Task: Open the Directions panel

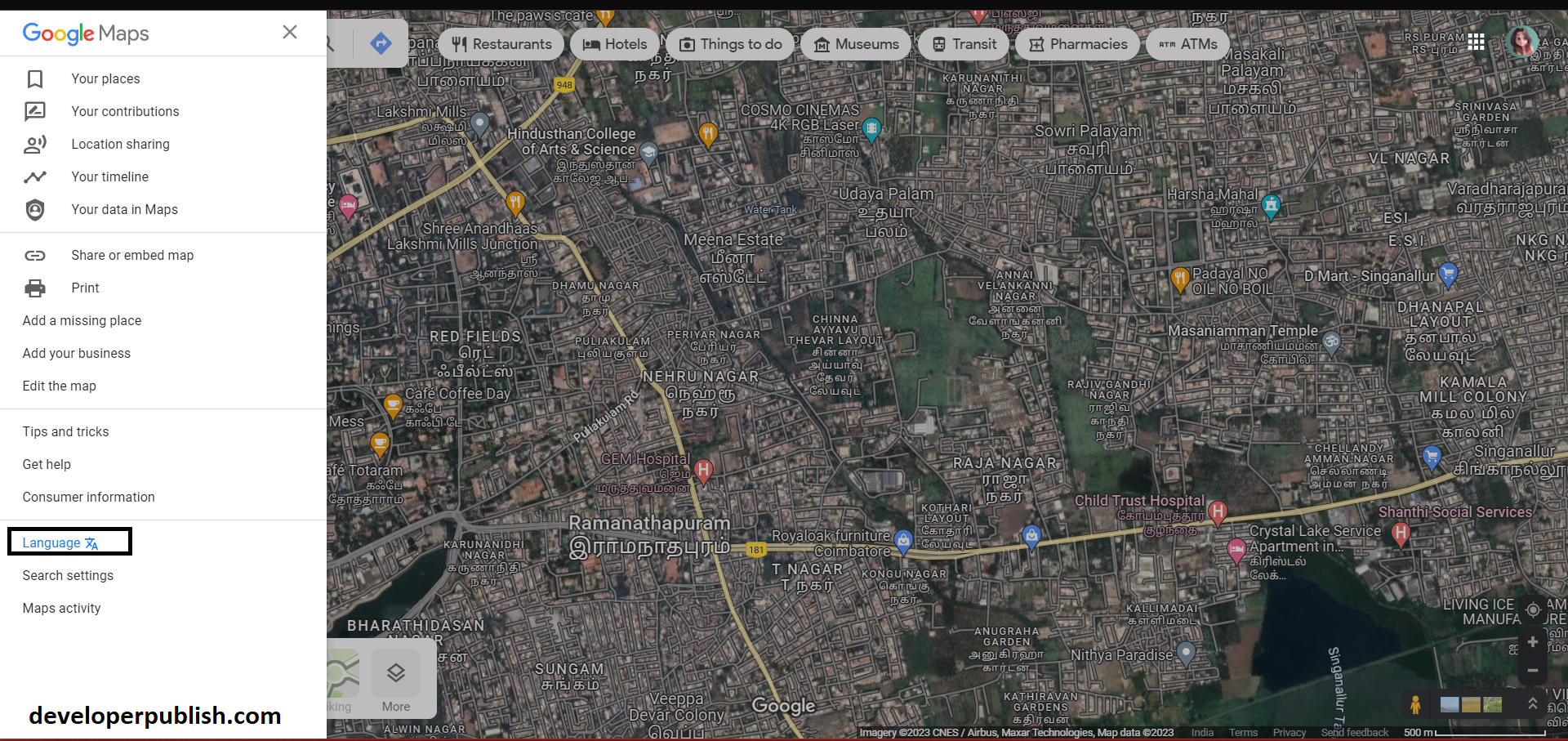Action: (x=381, y=42)
